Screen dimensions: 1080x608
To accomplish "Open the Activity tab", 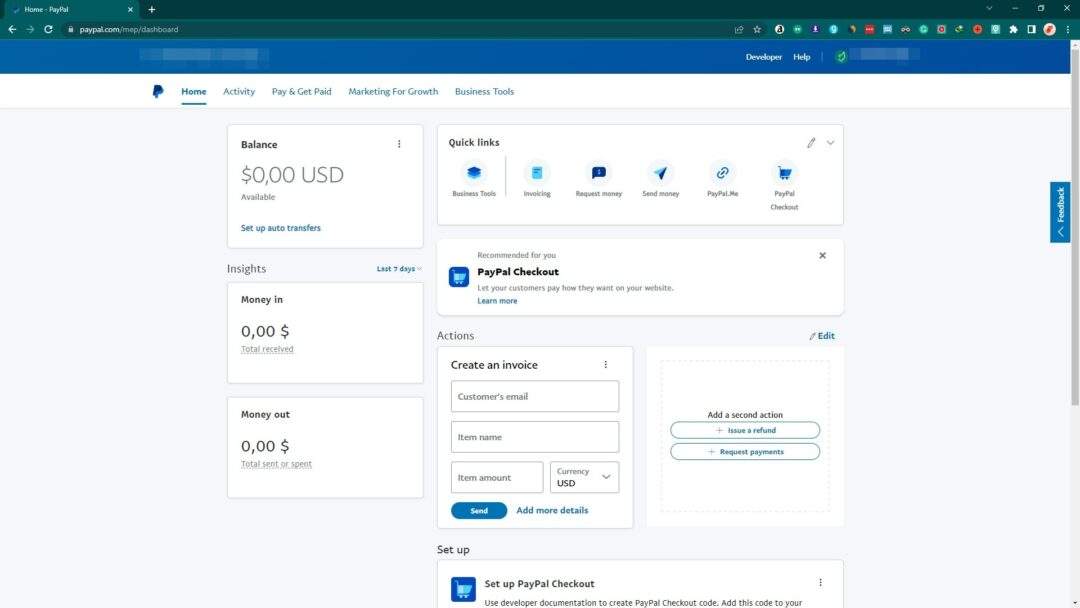I will tap(239, 92).
